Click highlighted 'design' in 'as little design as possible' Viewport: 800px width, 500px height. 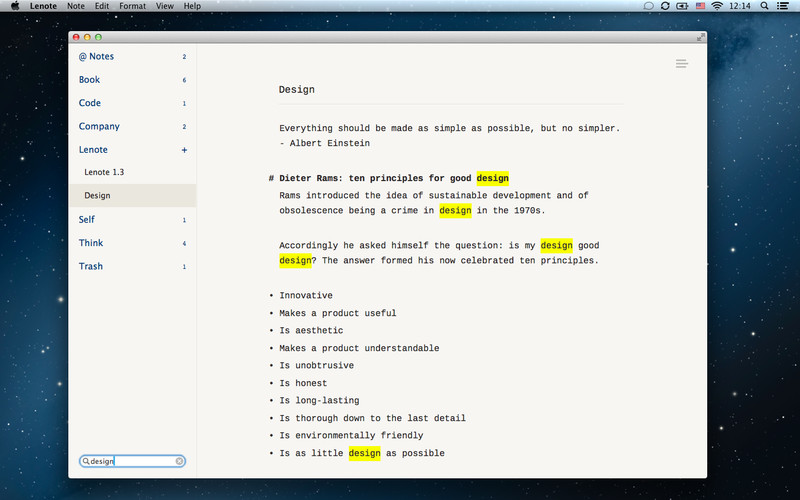(x=364, y=453)
